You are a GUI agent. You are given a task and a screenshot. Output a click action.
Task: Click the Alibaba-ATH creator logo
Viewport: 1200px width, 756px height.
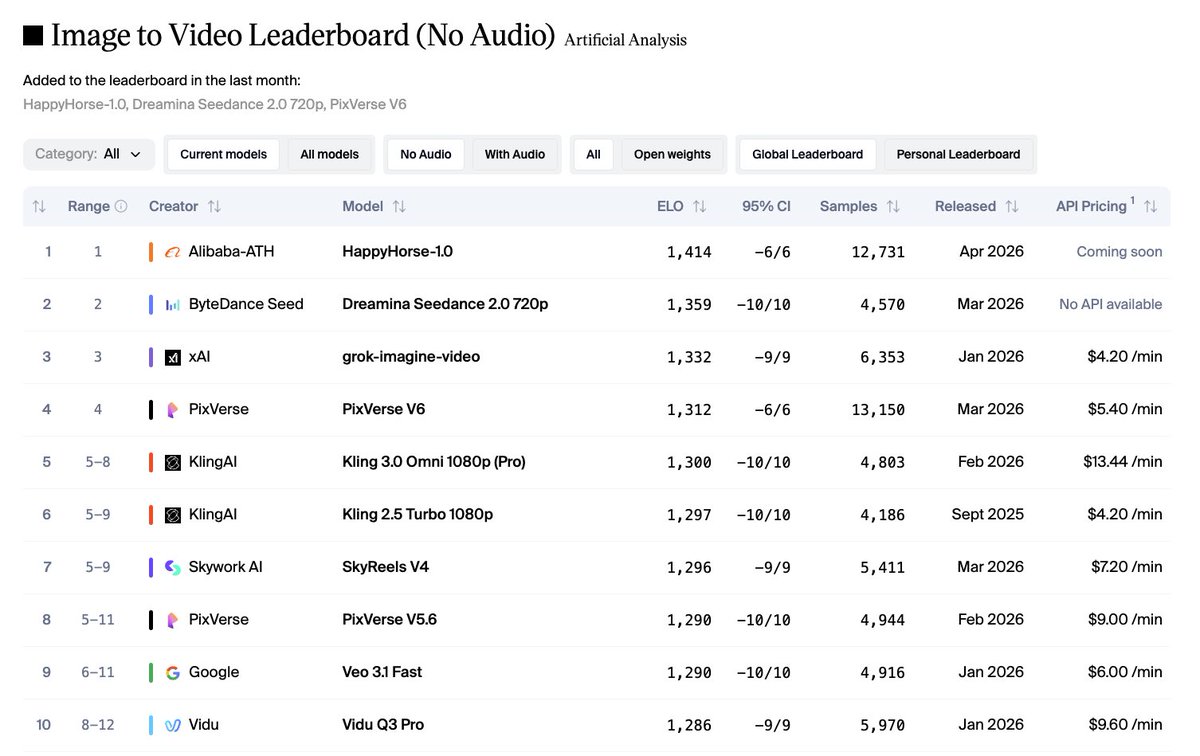pyautogui.click(x=172, y=251)
